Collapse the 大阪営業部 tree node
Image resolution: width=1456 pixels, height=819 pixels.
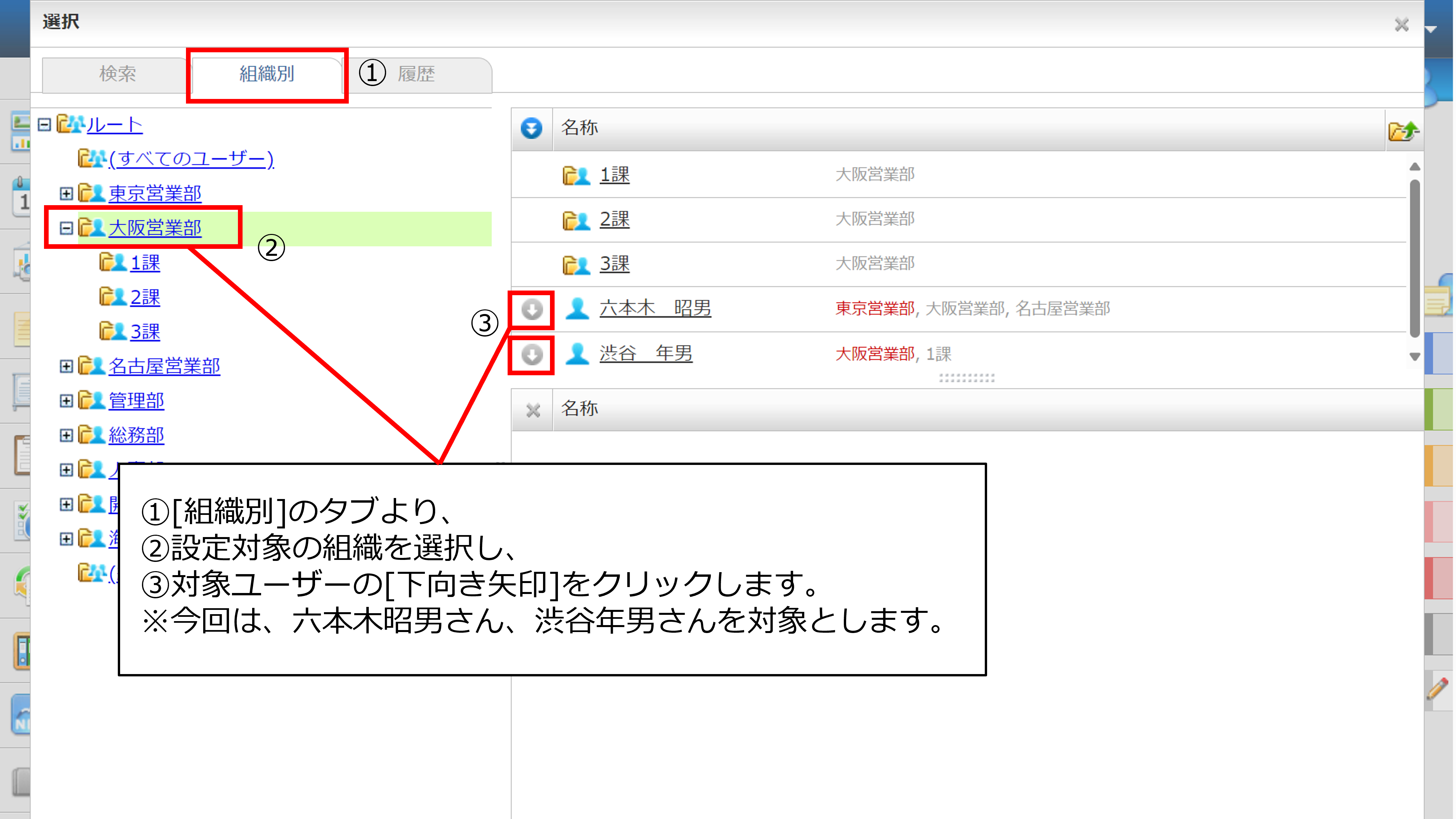(x=66, y=228)
